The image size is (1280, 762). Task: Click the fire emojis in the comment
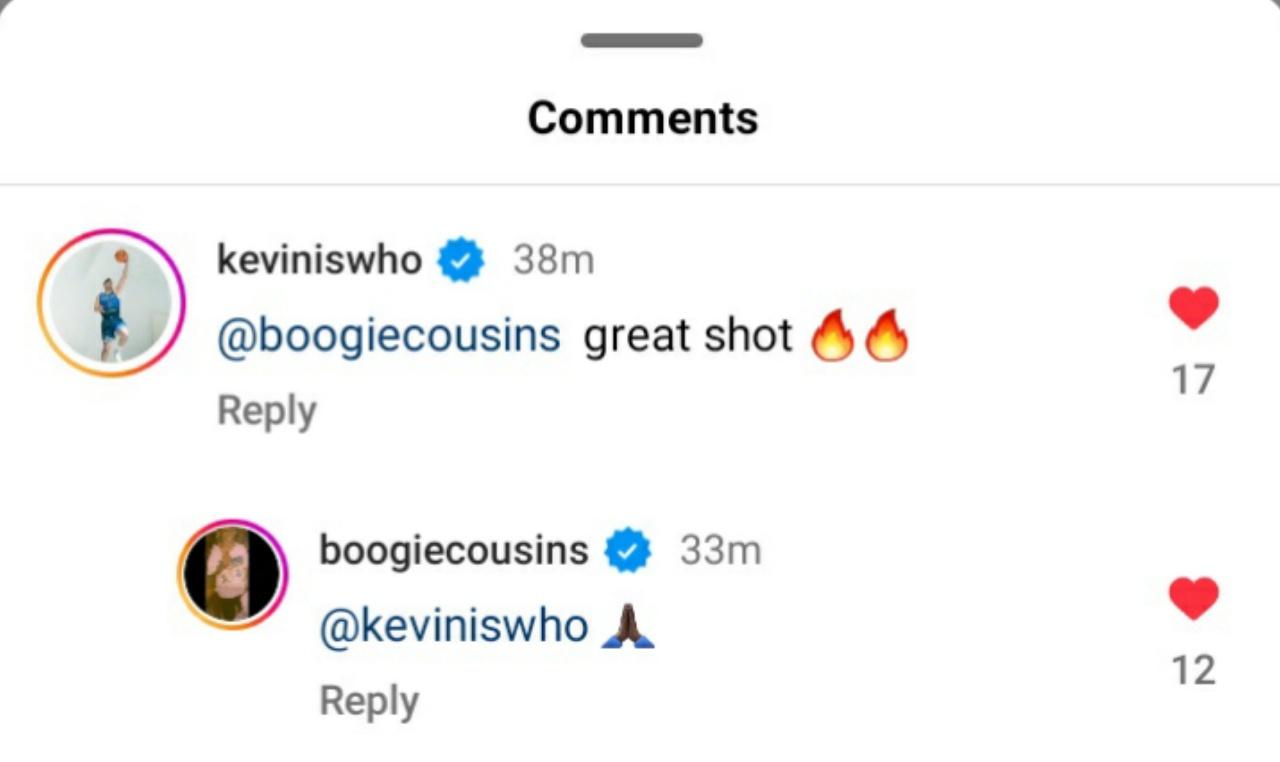pyautogui.click(x=859, y=338)
